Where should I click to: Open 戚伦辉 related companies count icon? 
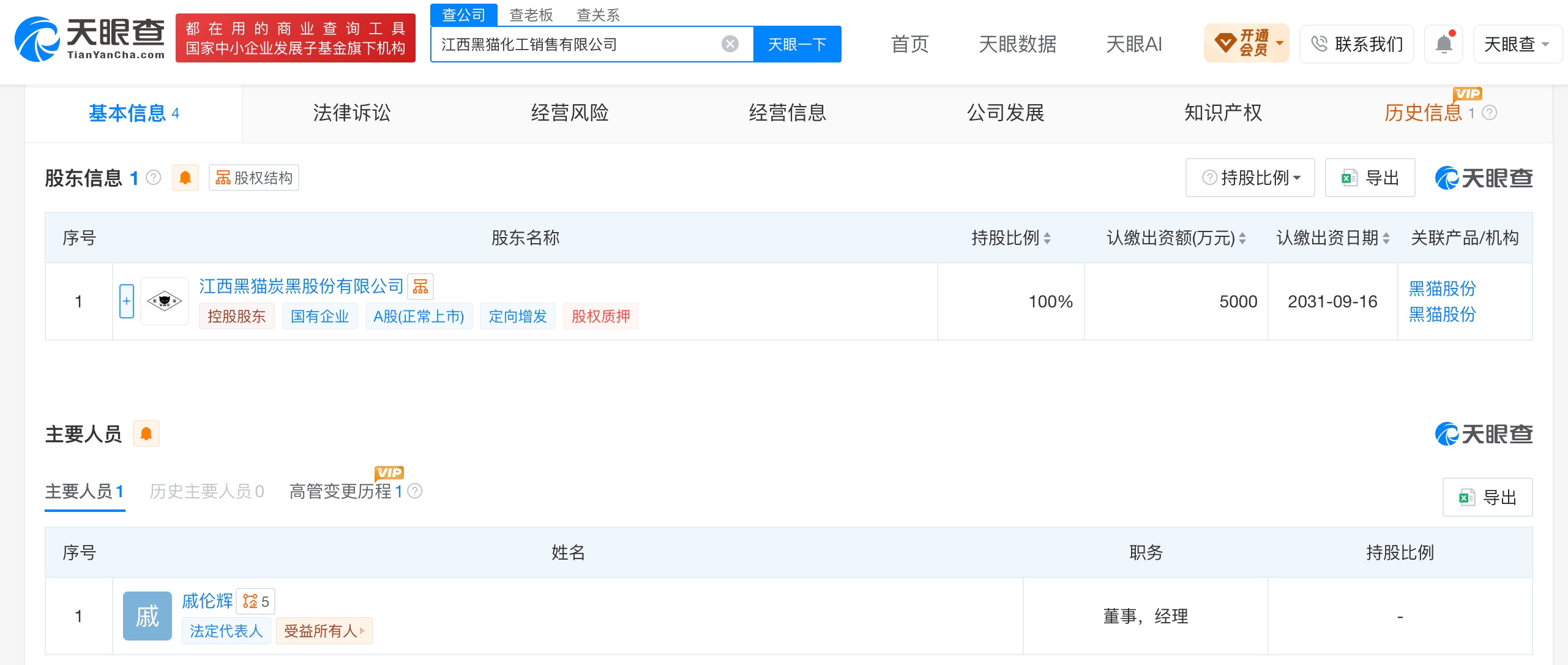tap(256, 601)
